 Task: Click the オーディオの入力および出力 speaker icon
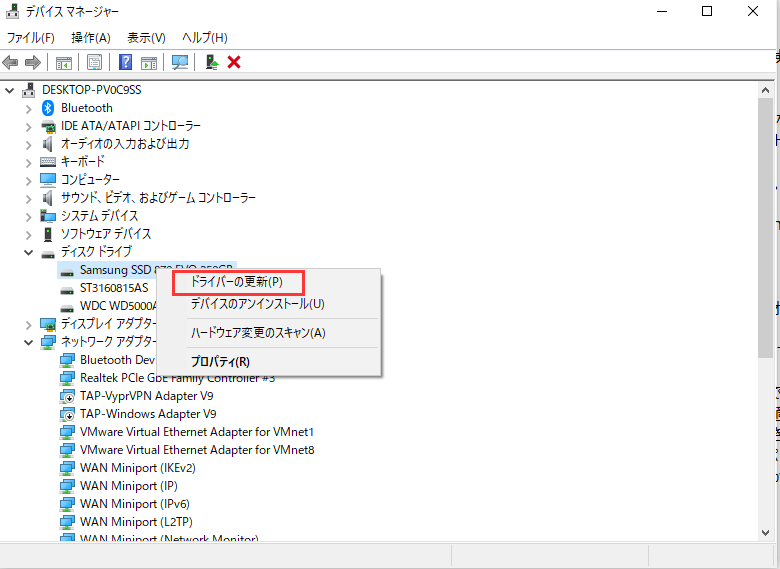pyautogui.click(x=48, y=144)
